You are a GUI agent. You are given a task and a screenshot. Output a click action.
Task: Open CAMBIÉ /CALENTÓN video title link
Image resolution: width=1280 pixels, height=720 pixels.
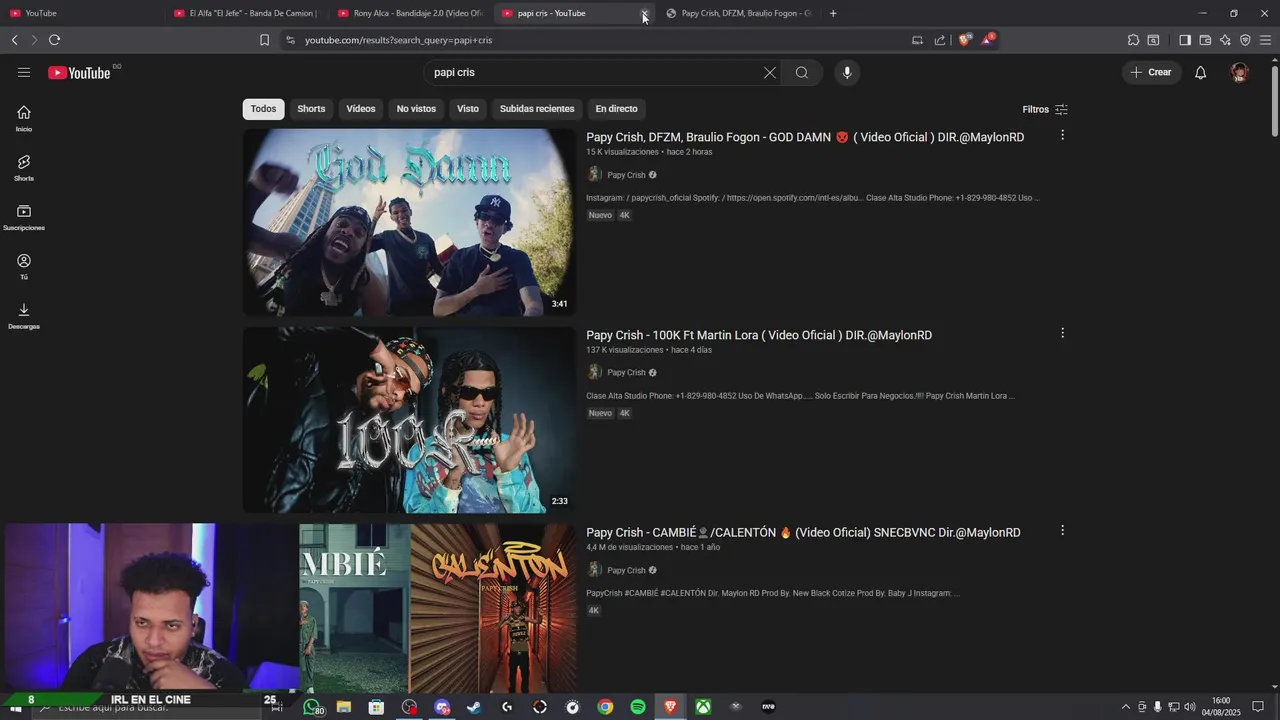[x=803, y=533]
